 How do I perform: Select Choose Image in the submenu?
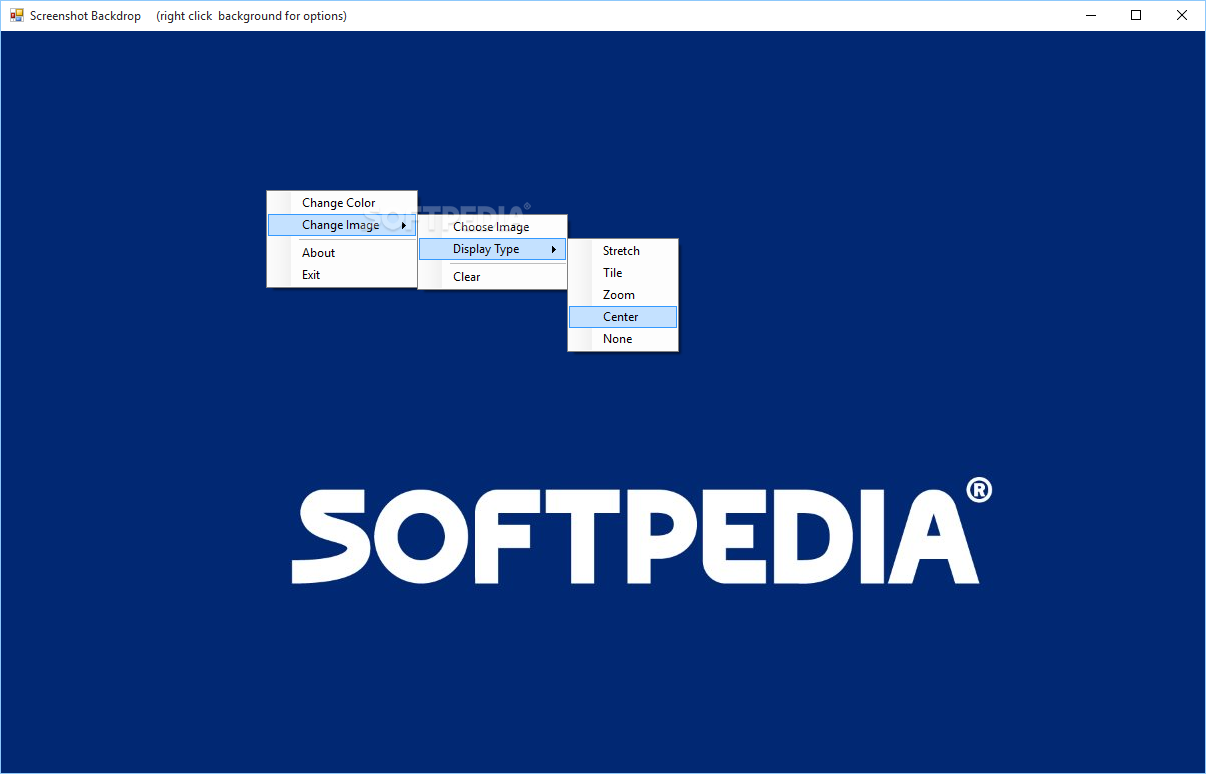[x=492, y=227]
